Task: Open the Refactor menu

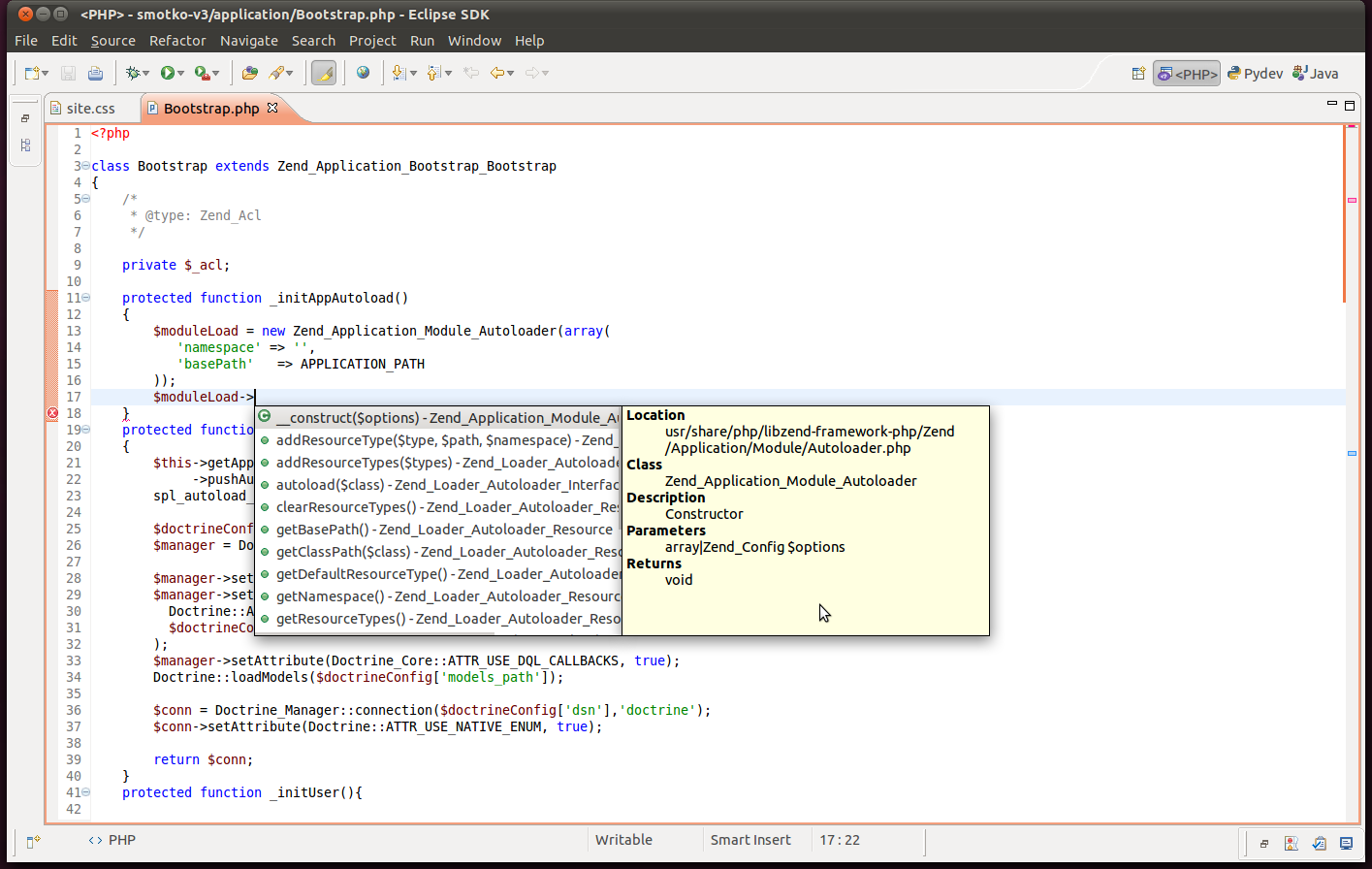Action: 177,41
